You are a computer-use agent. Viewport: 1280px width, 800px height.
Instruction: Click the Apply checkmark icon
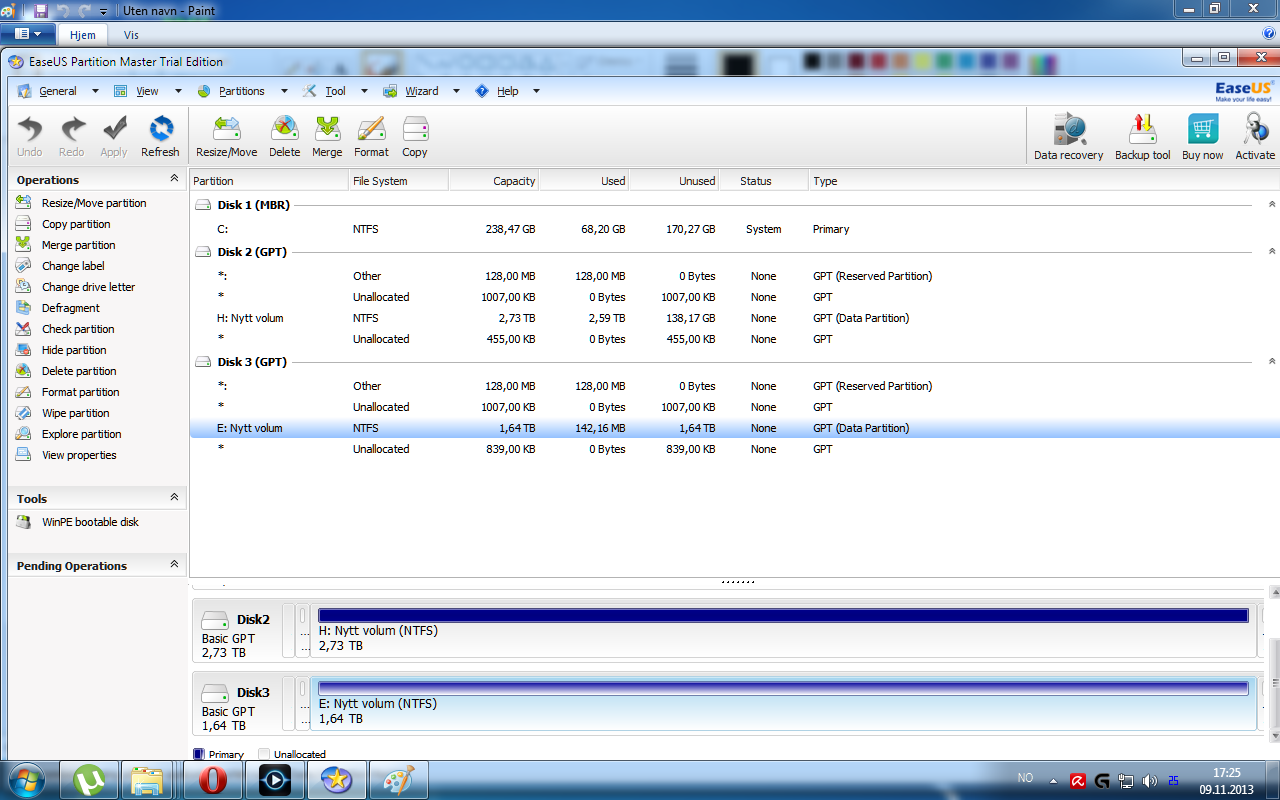coord(114,136)
